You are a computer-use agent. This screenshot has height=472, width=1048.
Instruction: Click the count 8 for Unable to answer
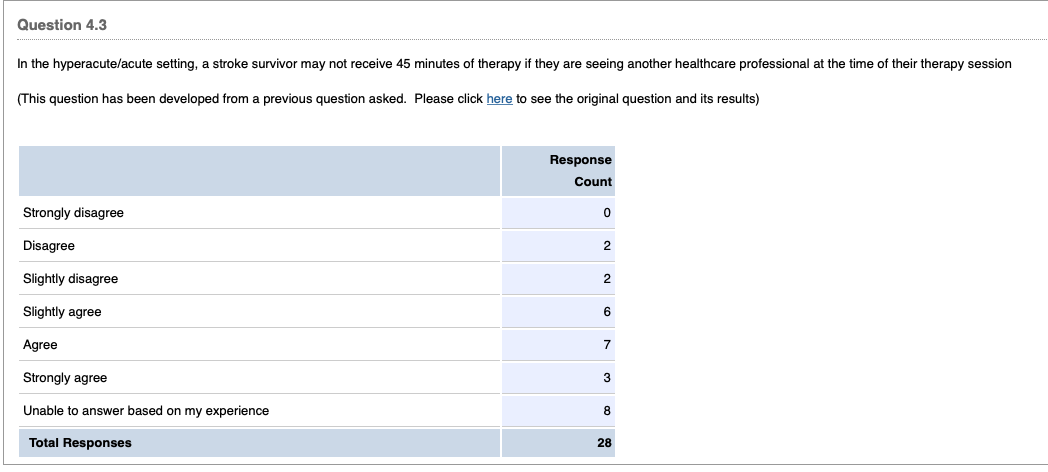(606, 411)
